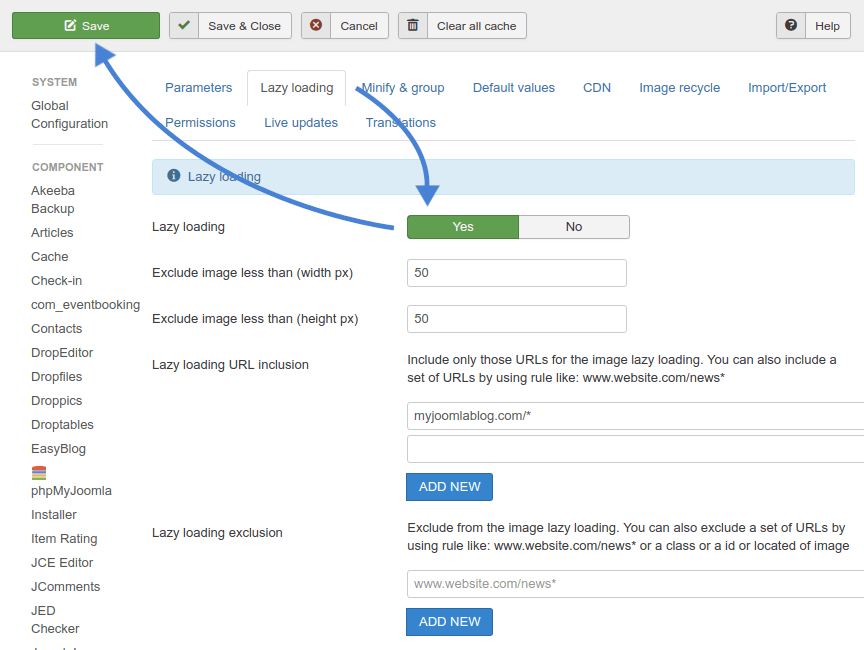Click the trash icon for Clear all cache

coord(413,26)
